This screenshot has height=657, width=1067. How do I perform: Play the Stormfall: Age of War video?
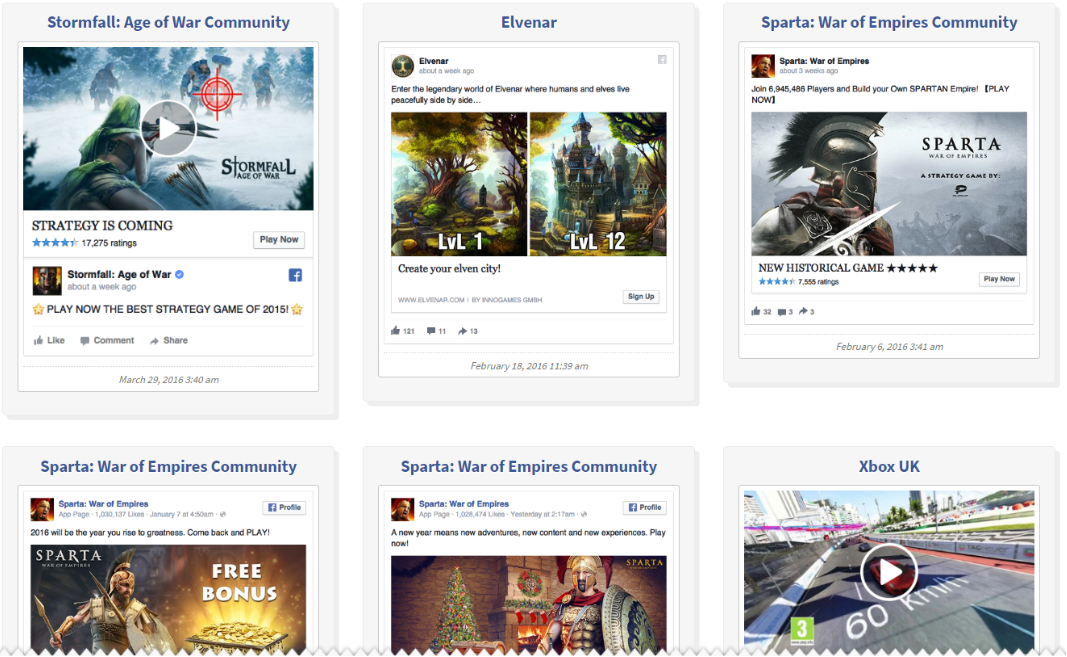(x=168, y=128)
